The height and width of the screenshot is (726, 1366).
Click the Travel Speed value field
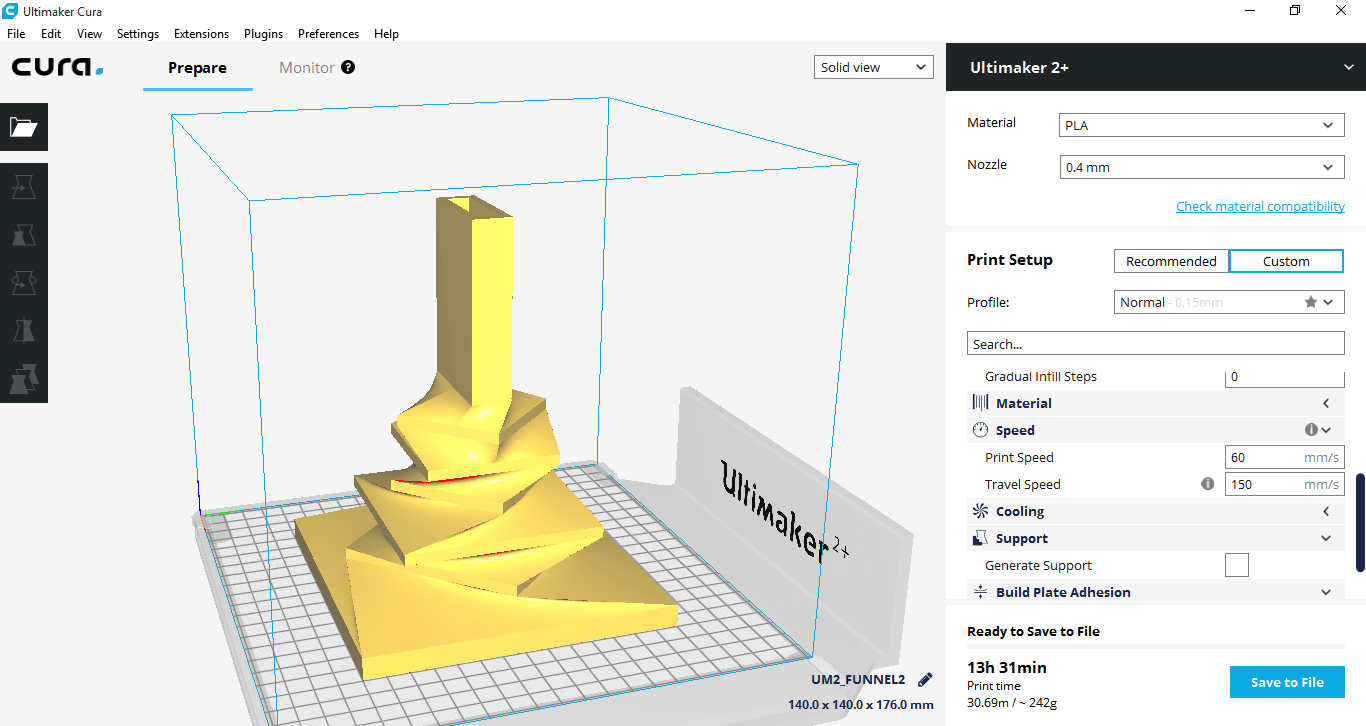(x=1285, y=484)
